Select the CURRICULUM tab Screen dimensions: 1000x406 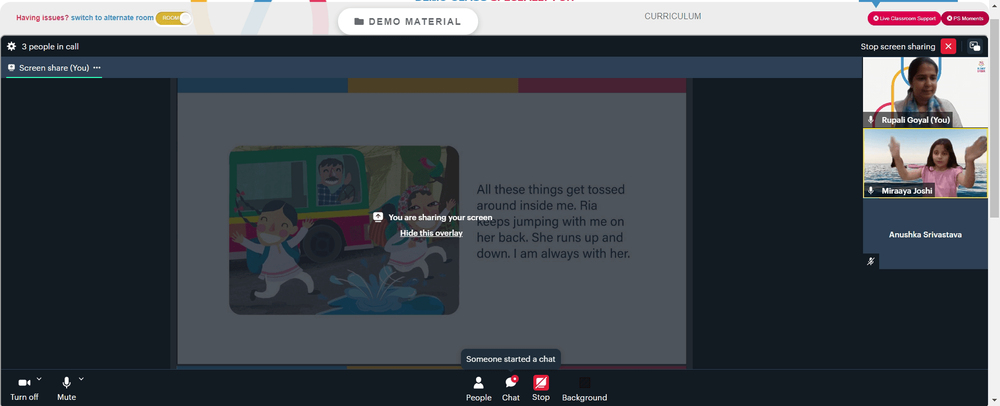(672, 17)
